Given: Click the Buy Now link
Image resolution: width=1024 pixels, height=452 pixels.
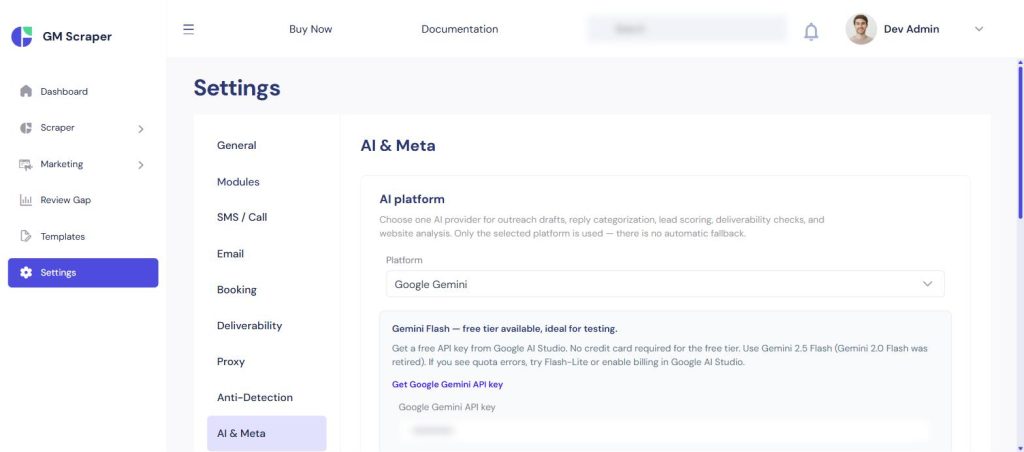Looking at the screenshot, I should tap(311, 29).
